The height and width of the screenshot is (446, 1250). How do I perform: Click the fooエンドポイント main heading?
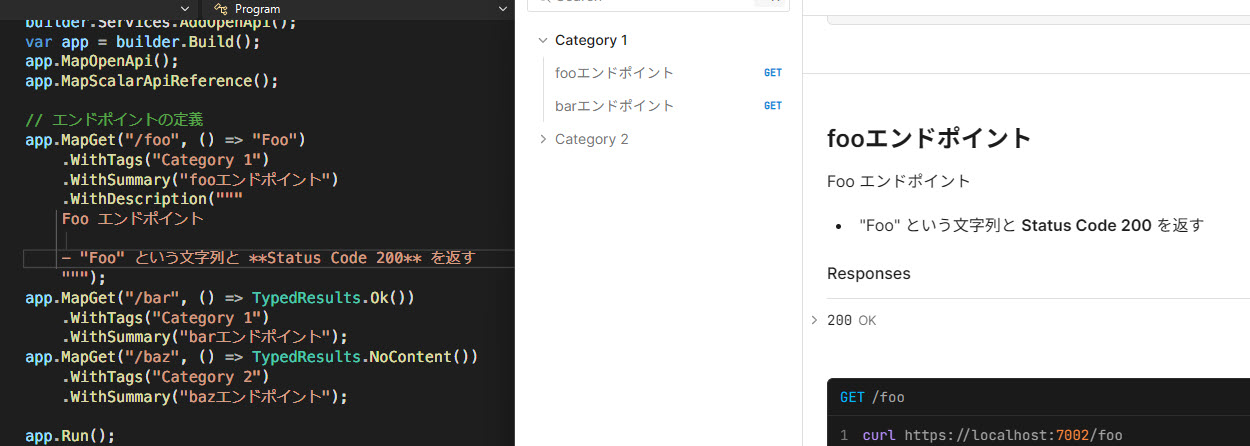point(929,138)
